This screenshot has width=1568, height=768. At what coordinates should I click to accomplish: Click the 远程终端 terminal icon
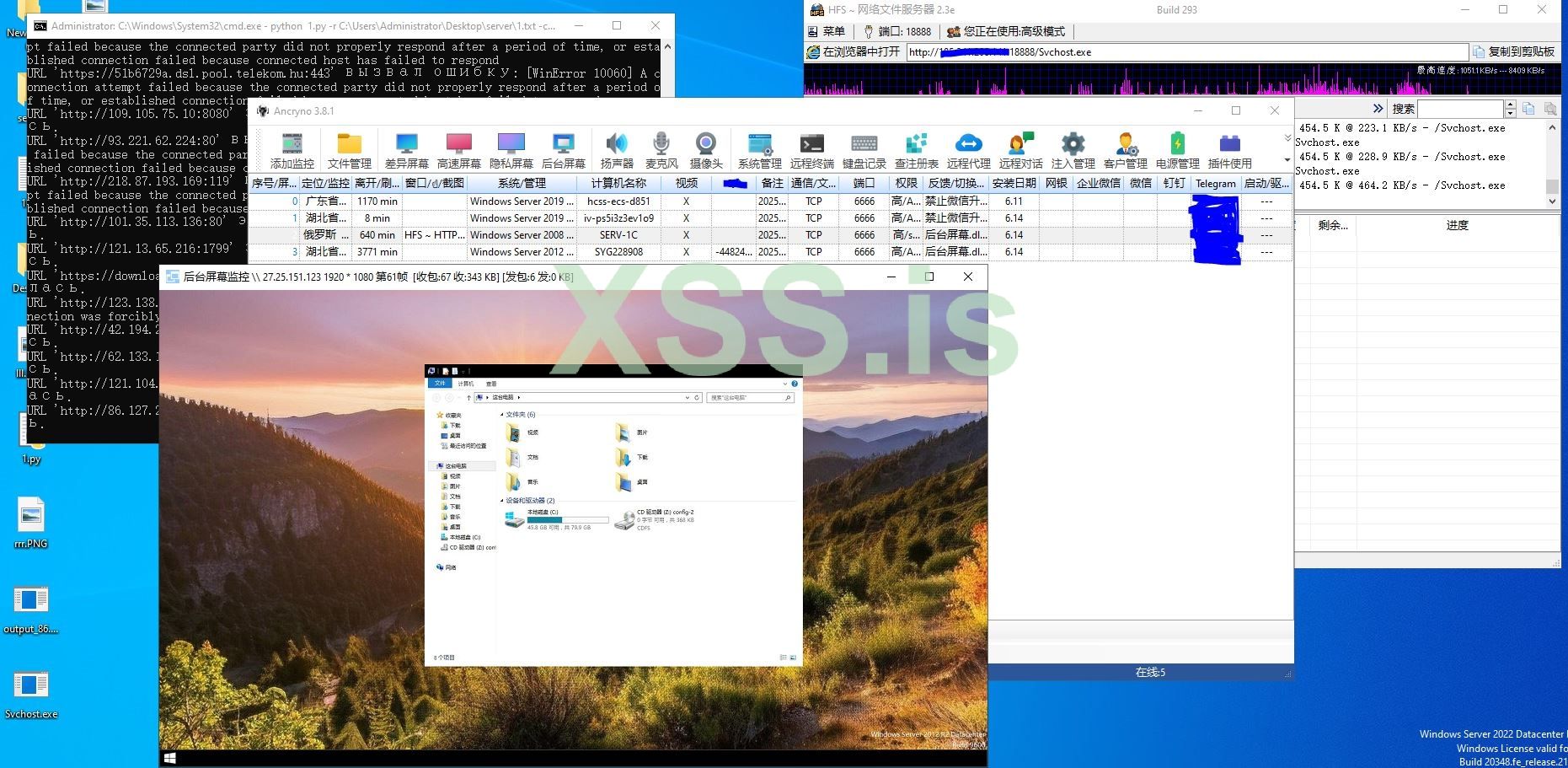(x=812, y=150)
